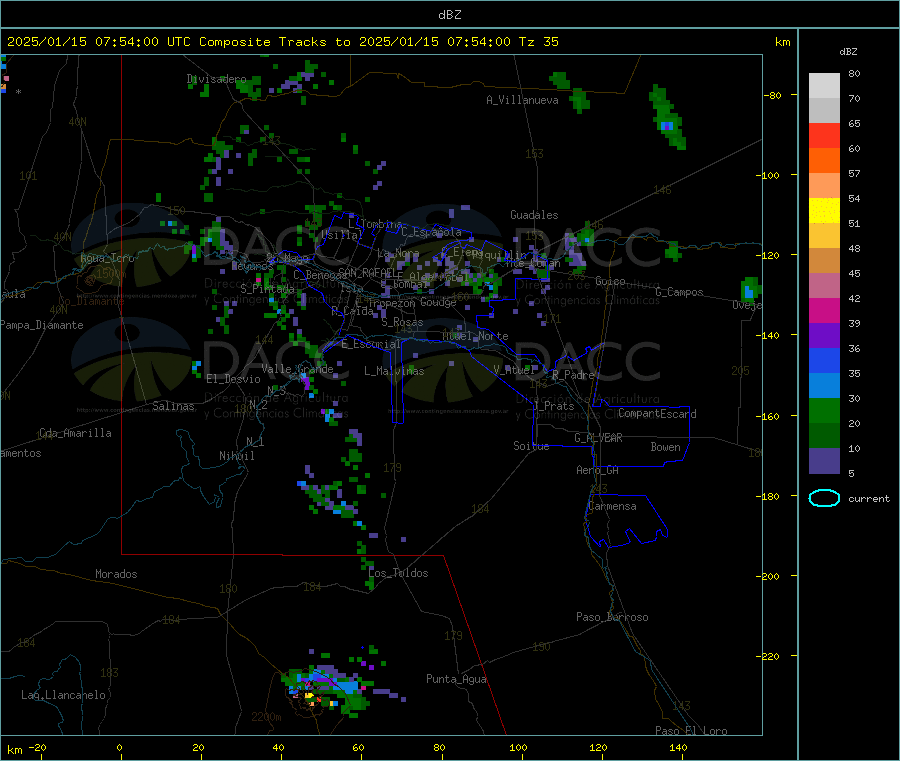Click the 'dBZ' title at the top
The image size is (900, 761).
coord(449,15)
